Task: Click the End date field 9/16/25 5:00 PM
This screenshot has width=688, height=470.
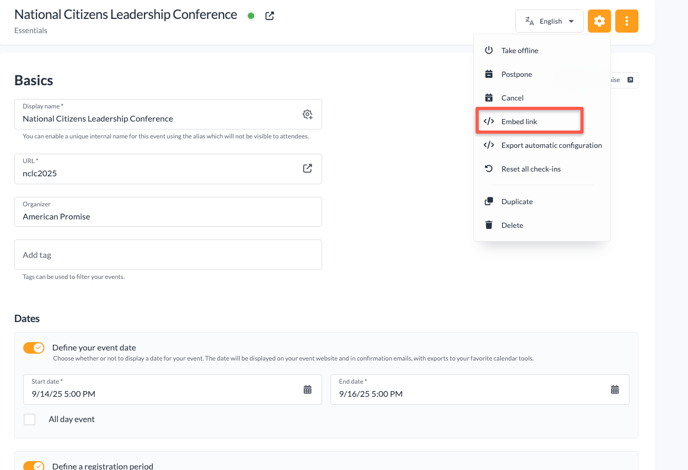Action: (x=480, y=389)
